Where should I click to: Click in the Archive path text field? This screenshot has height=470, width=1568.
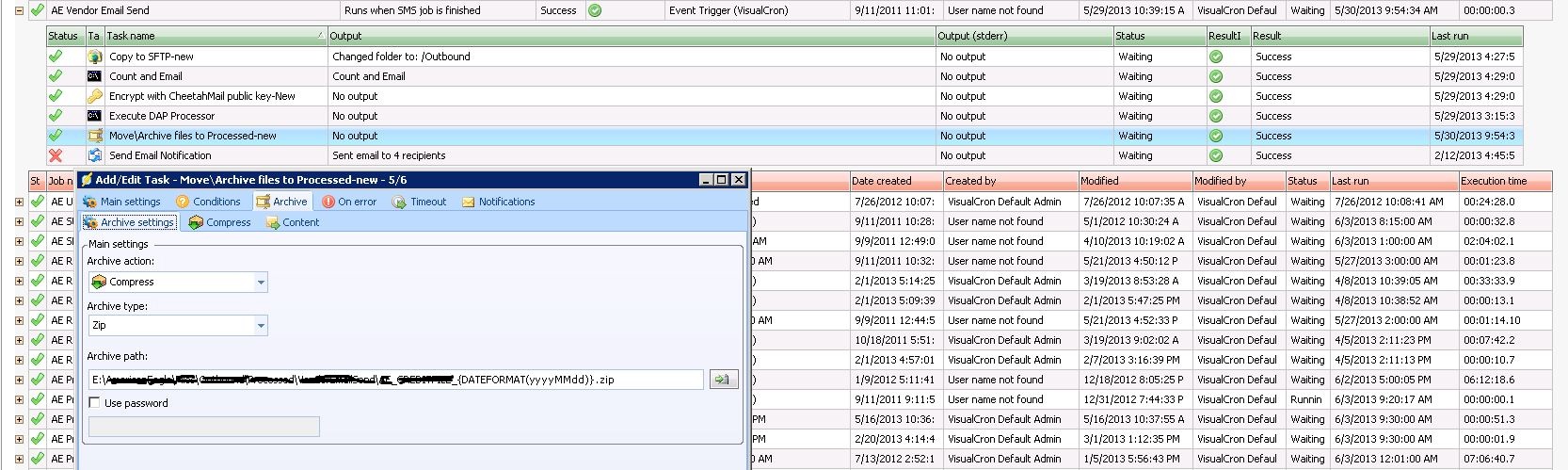395,380
